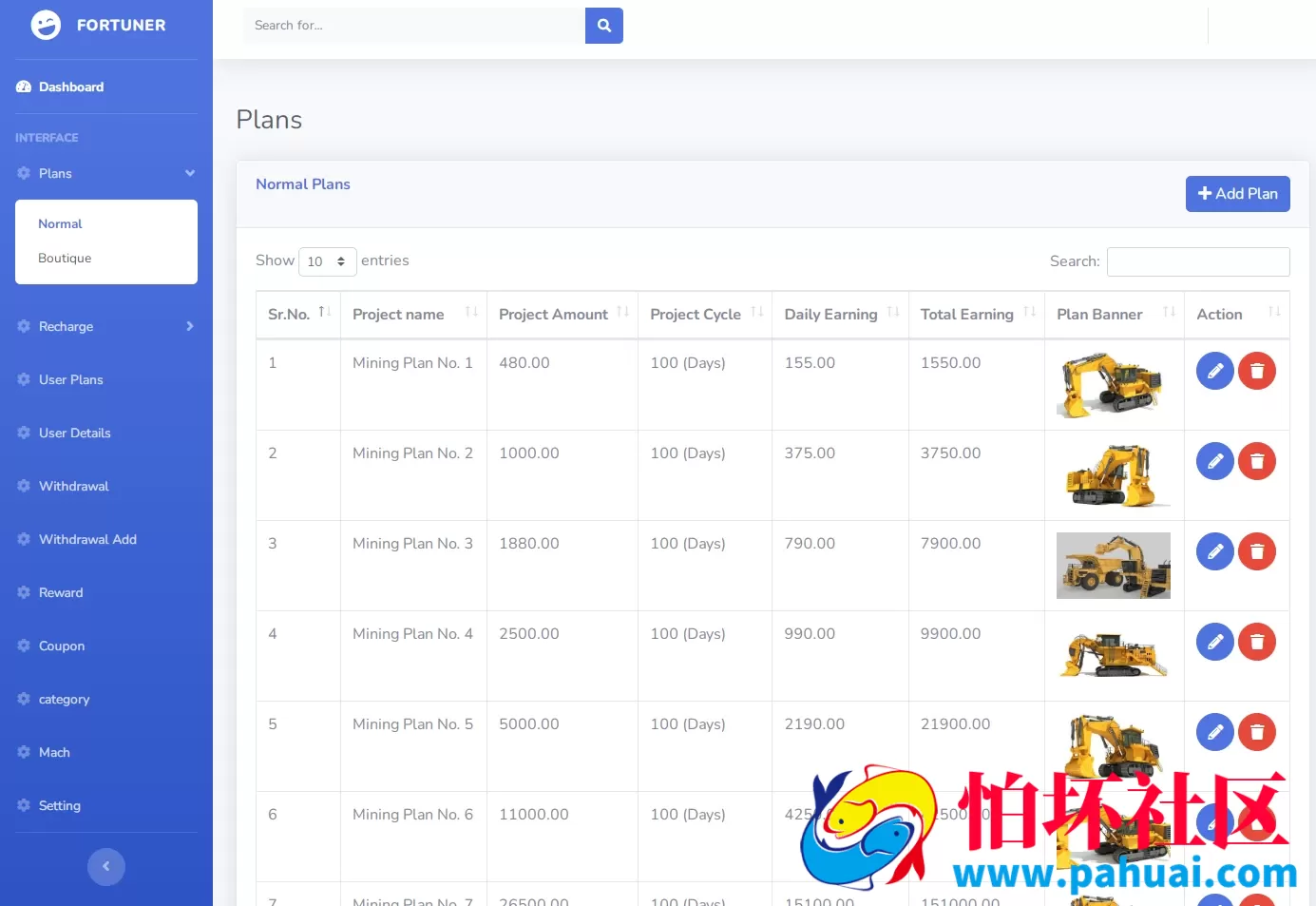This screenshot has width=1316, height=906.
Task: Open the Boutique plans submenu item
Action: point(65,259)
